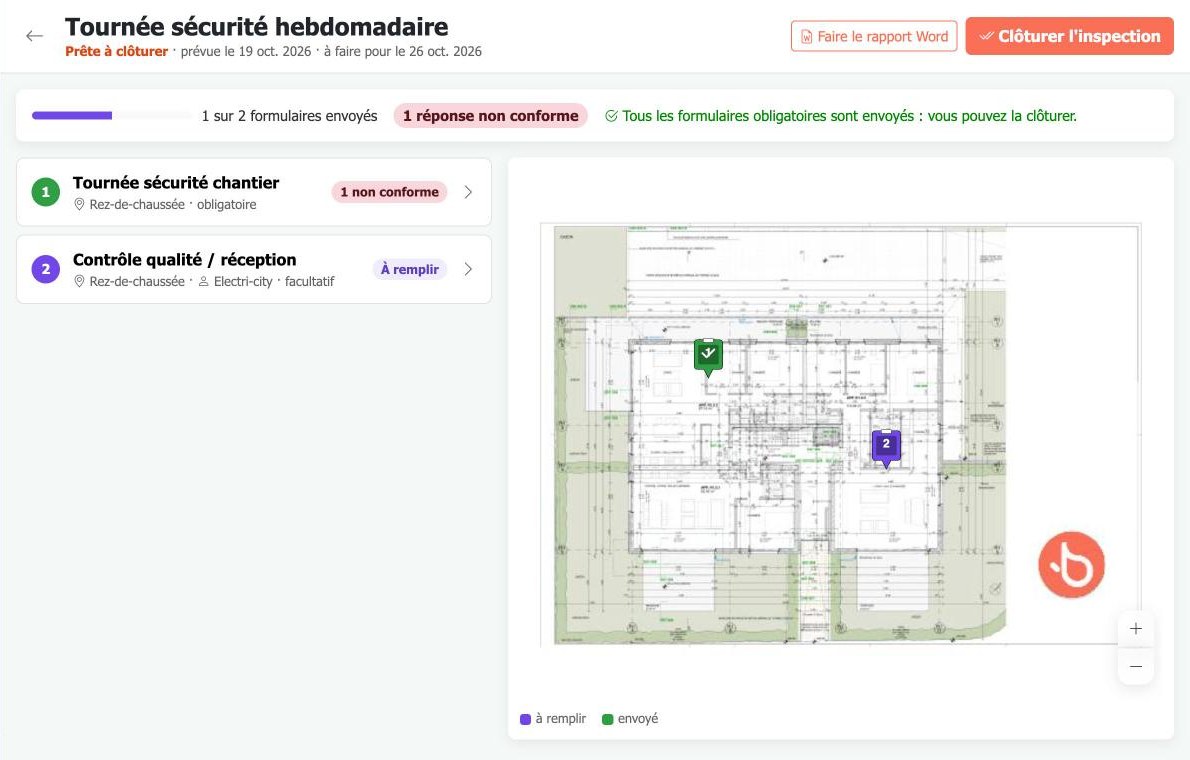Zoom out of the floor plan
Image resolution: width=1190 pixels, height=760 pixels.
point(1135,667)
